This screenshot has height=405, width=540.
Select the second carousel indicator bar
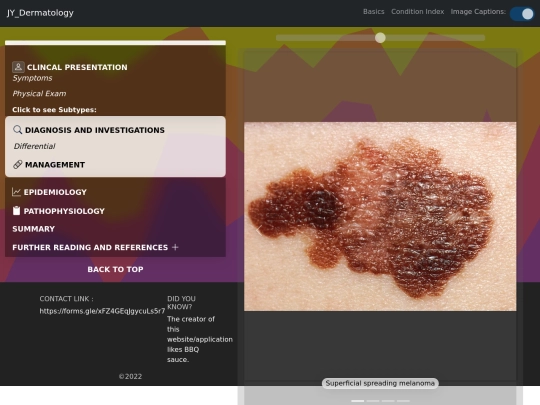click(373, 401)
